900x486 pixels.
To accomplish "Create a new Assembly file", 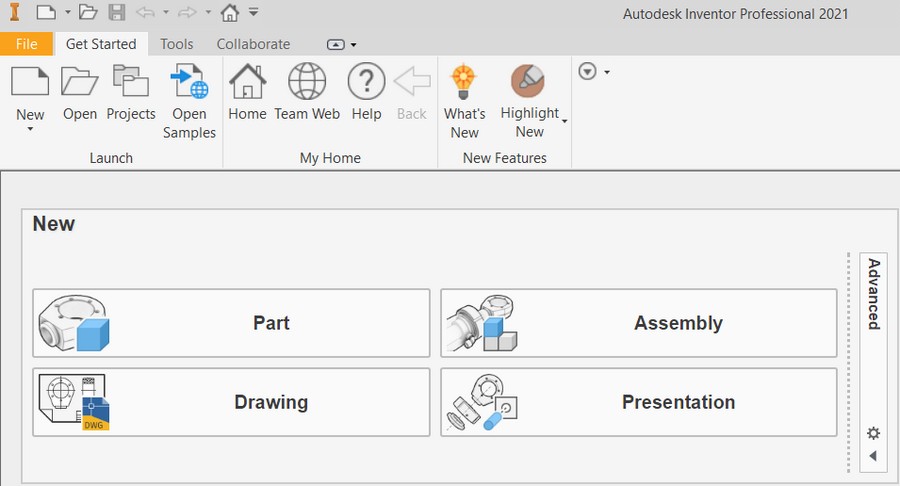I will [639, 323].
